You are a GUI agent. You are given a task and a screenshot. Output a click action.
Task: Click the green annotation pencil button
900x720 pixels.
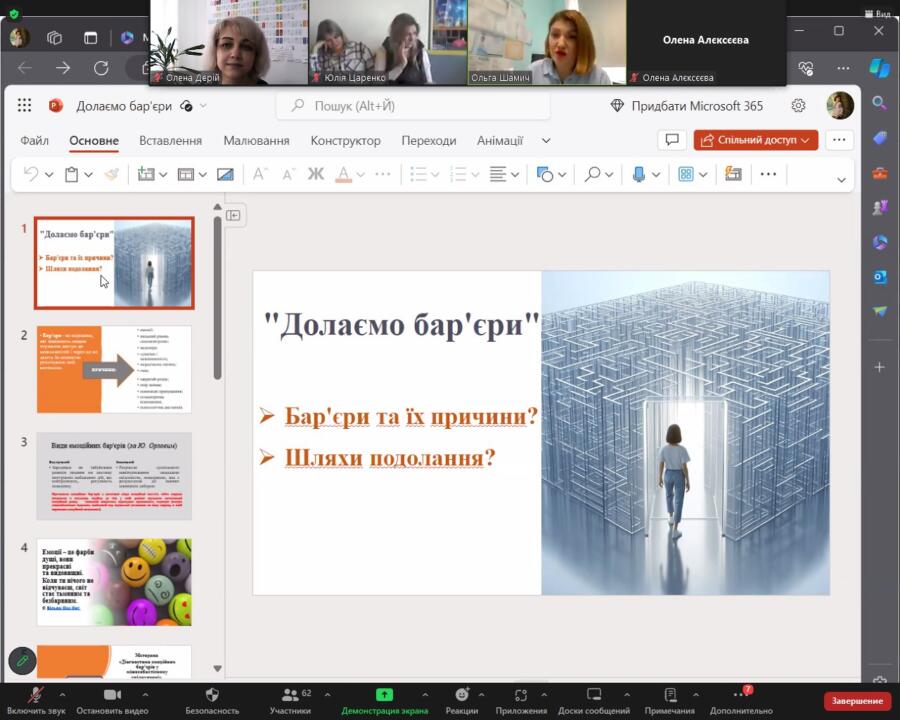pyautogui.click(x=22, y=660)
